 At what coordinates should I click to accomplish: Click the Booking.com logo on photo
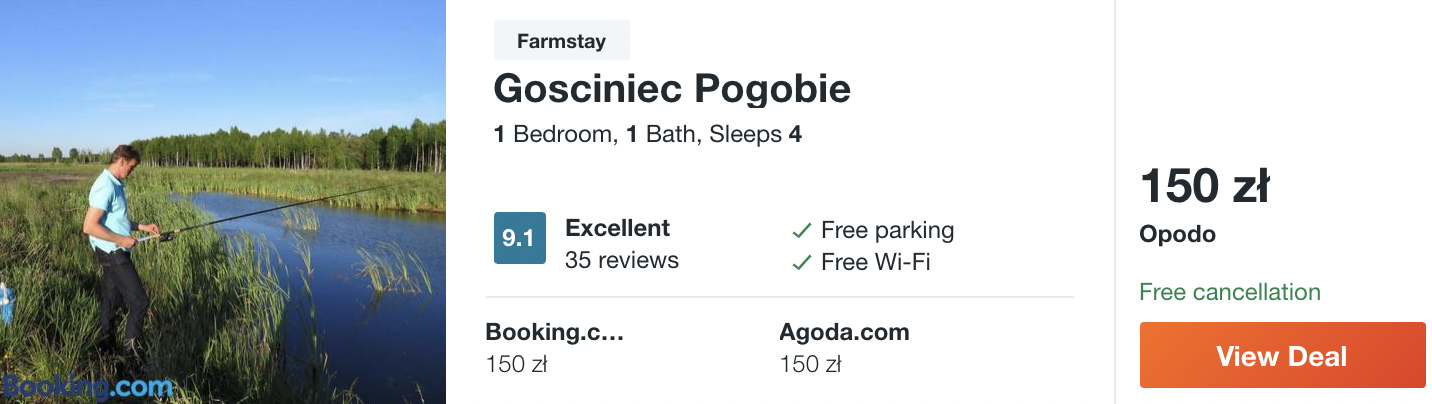coord(88,386)
